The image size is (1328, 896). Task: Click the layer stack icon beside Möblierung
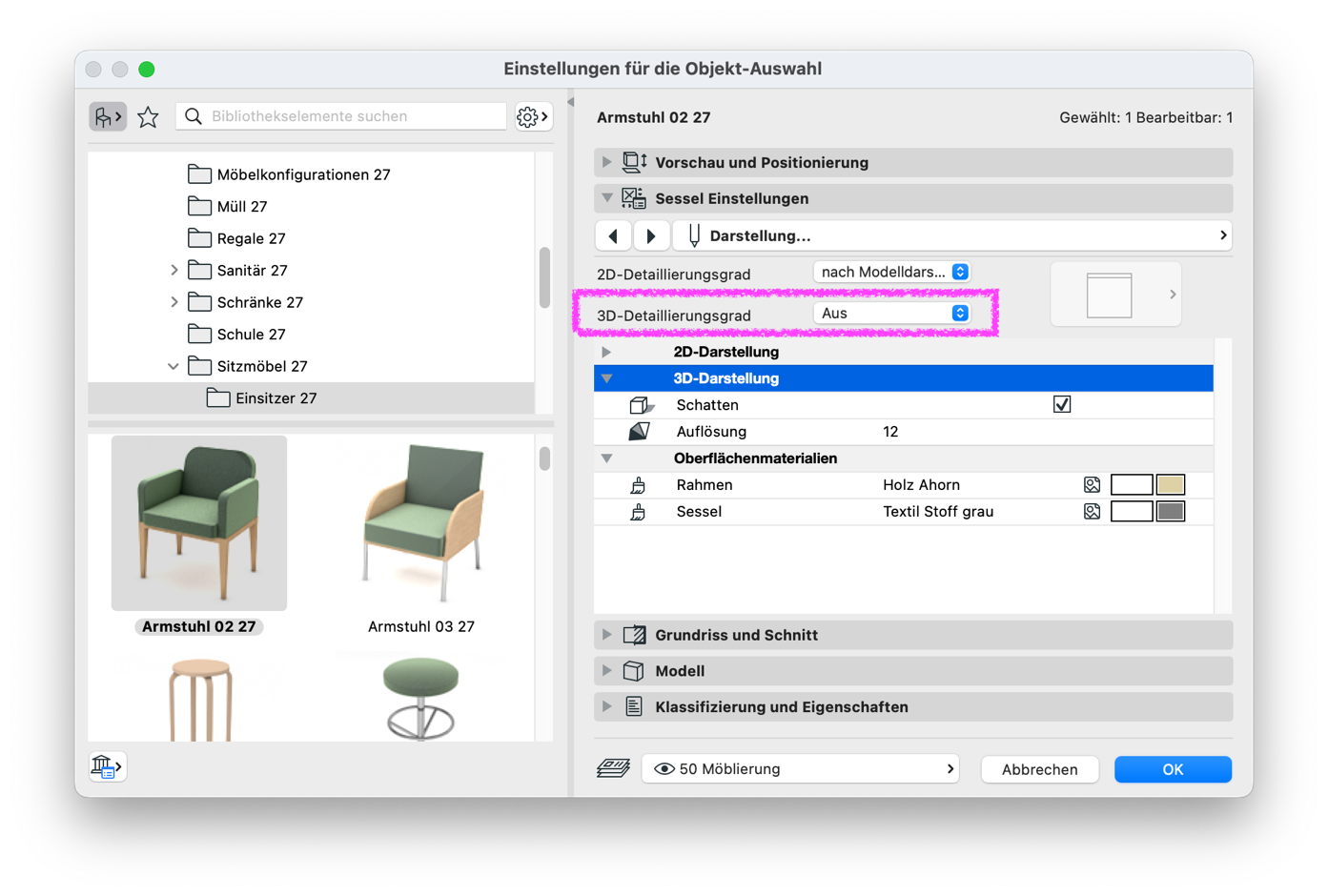(x=613, y=768)
